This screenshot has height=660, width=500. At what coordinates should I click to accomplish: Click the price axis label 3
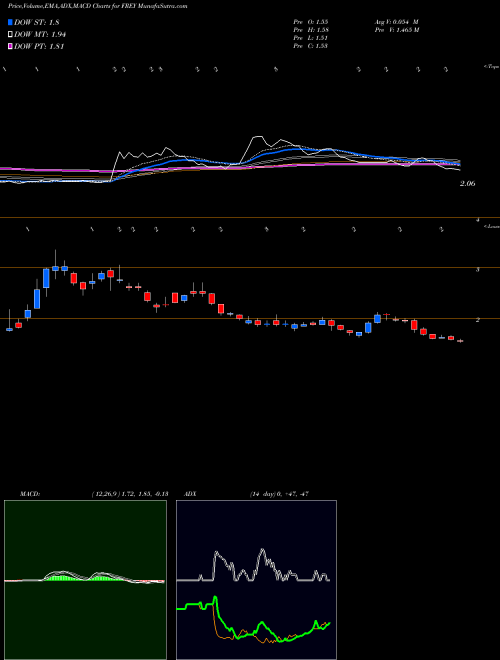[x=478, y=270]
